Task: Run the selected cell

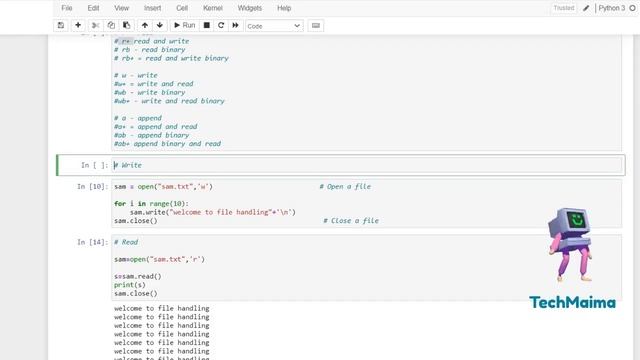Action: [184, 25]
